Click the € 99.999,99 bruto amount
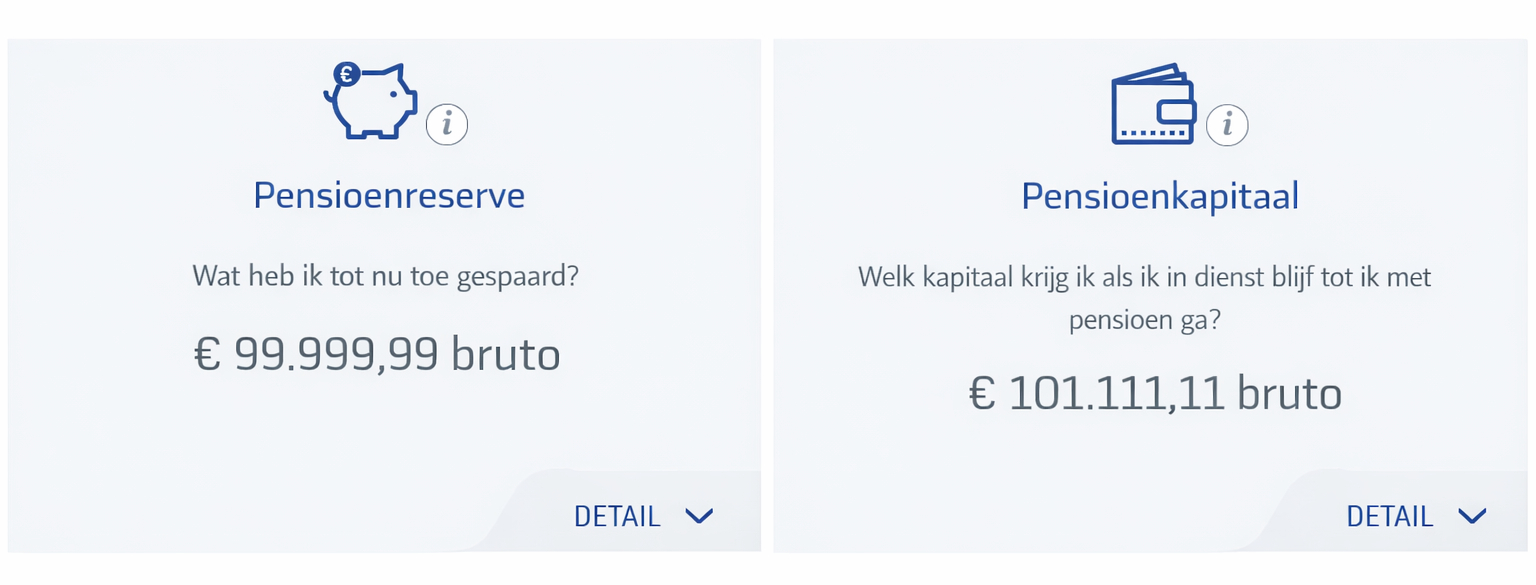Viewport: 1536px width, 585px height. (x=376, y=354)
